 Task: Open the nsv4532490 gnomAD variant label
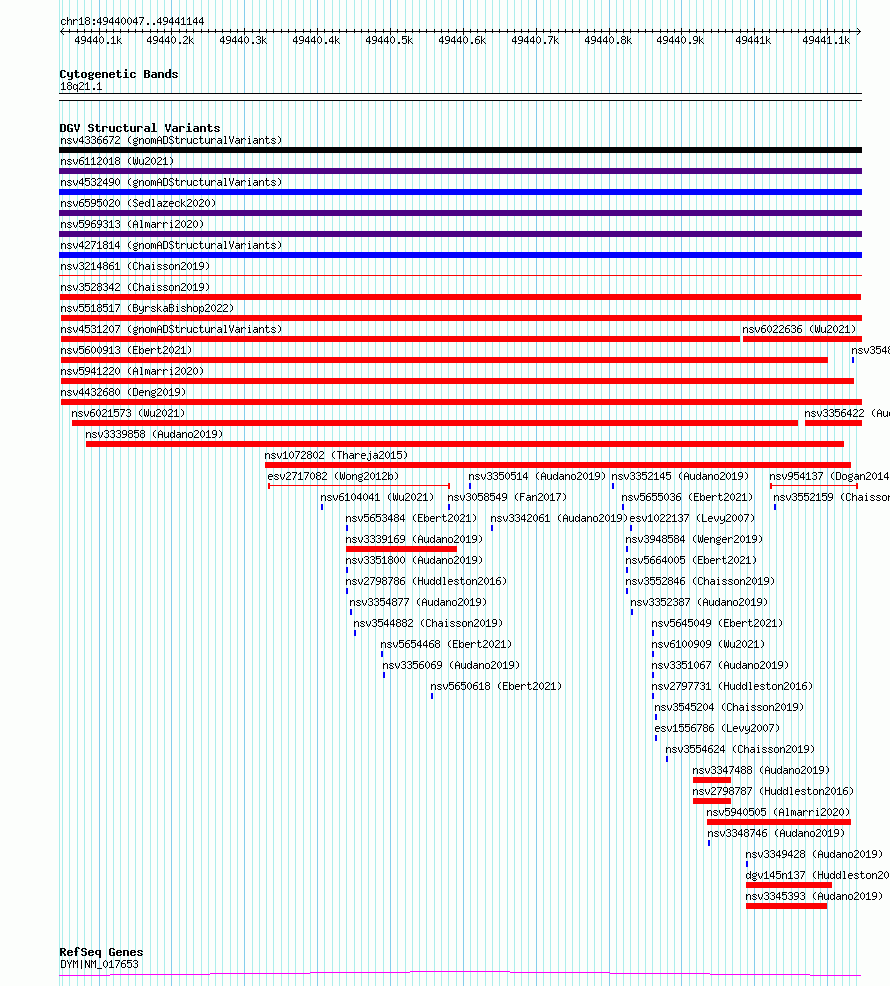tap(171, 182)
